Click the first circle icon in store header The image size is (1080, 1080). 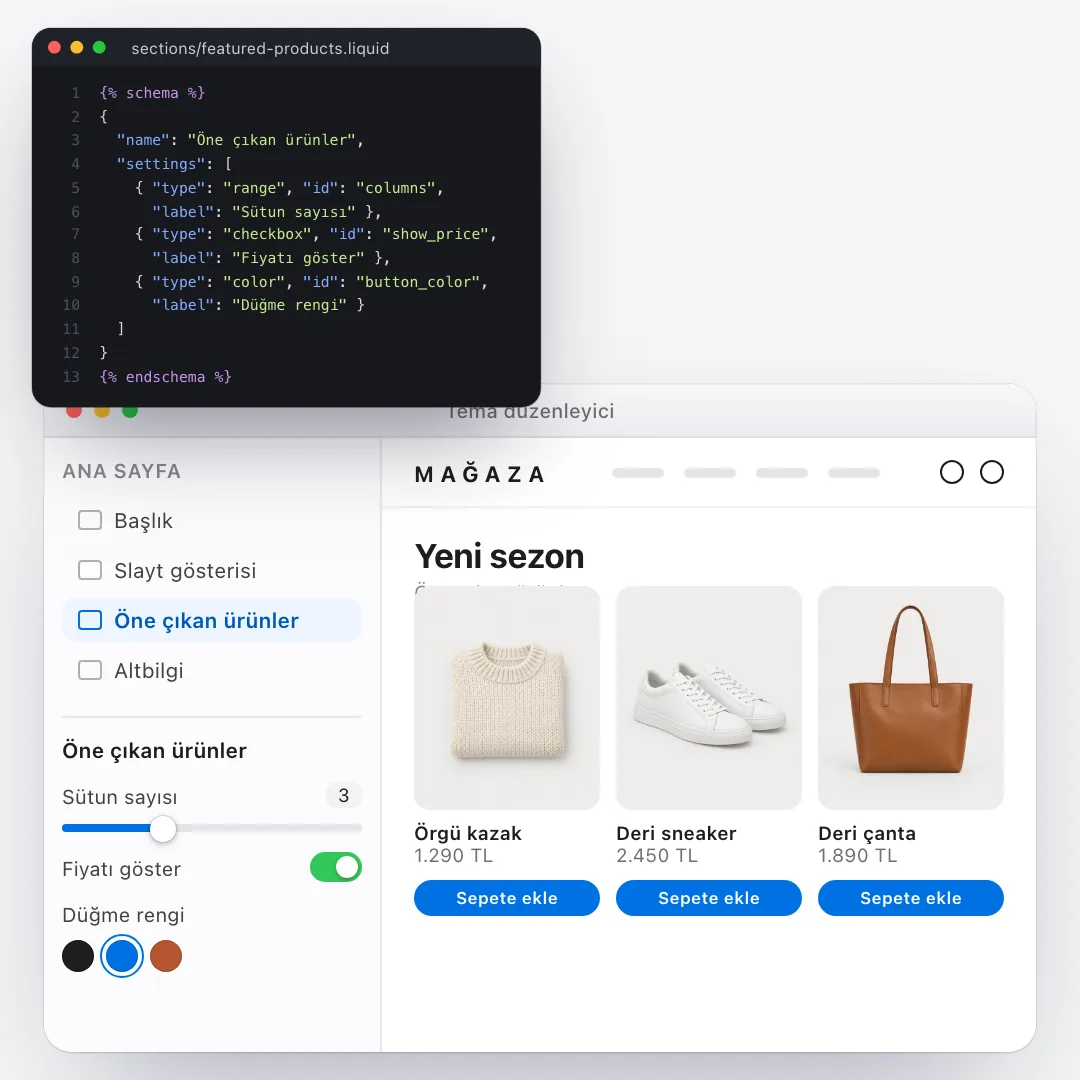tap(951, 472)
